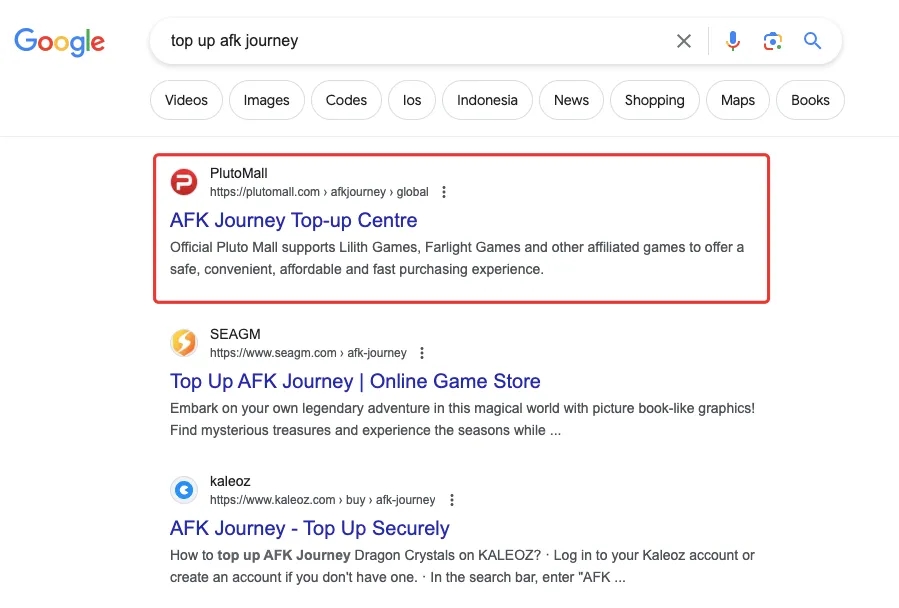Click the kaleoz site favicon
This screenshot has width=899, height=608.
pos(184,490)
